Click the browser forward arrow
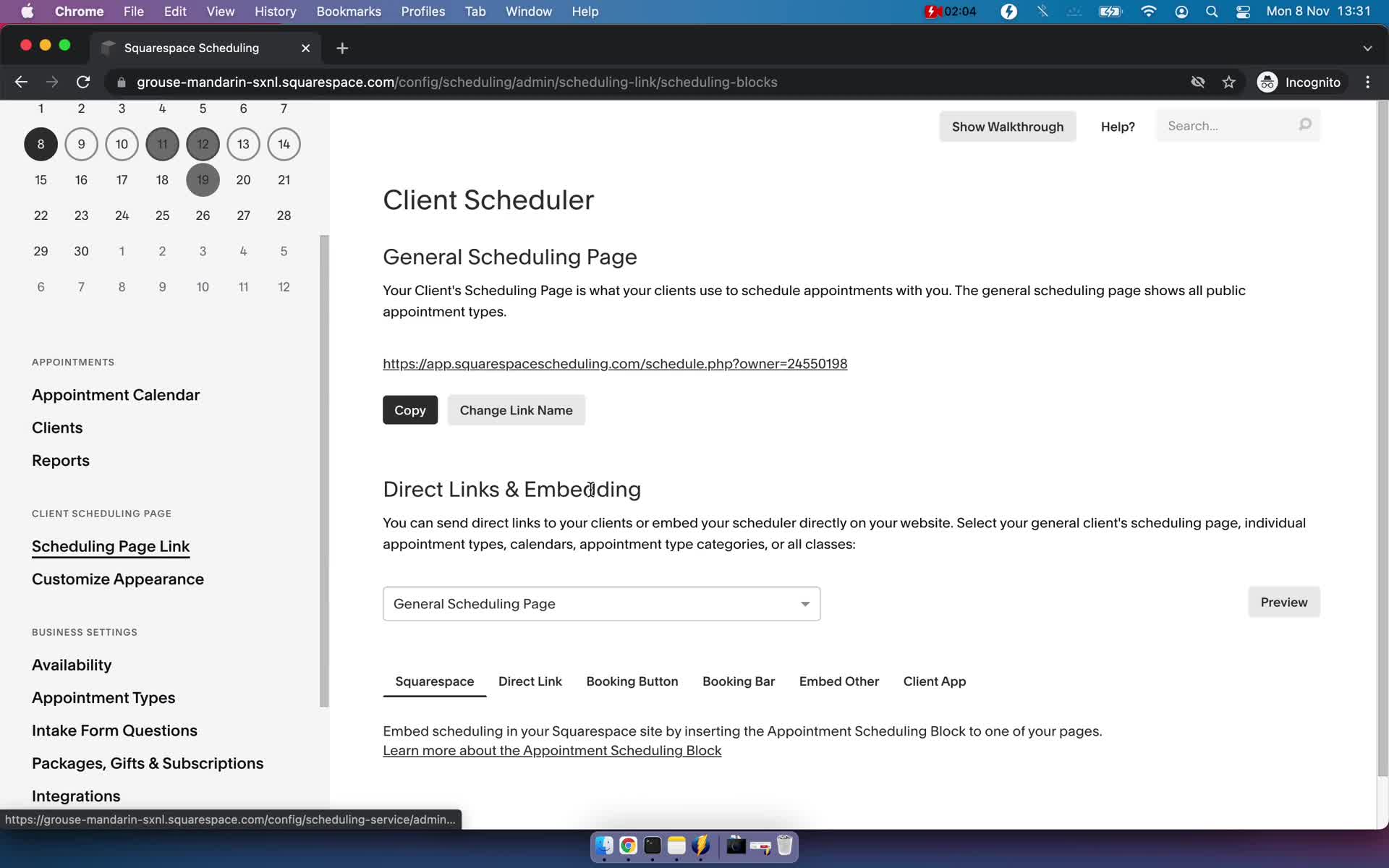This screenshot has width=1389, height=868. [52, 82]
